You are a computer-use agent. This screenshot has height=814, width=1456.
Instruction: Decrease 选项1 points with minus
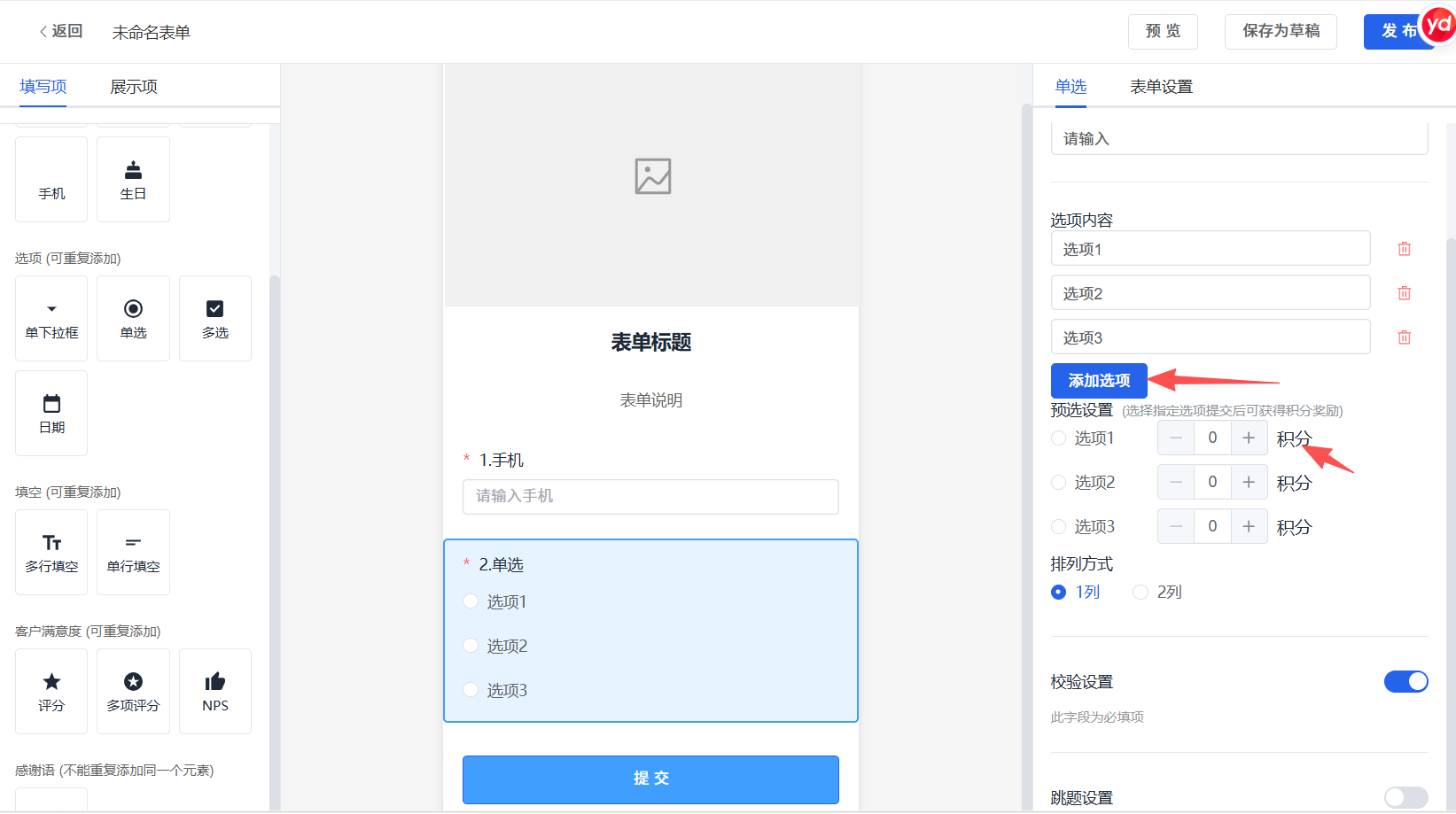[x=1176, y=438]
